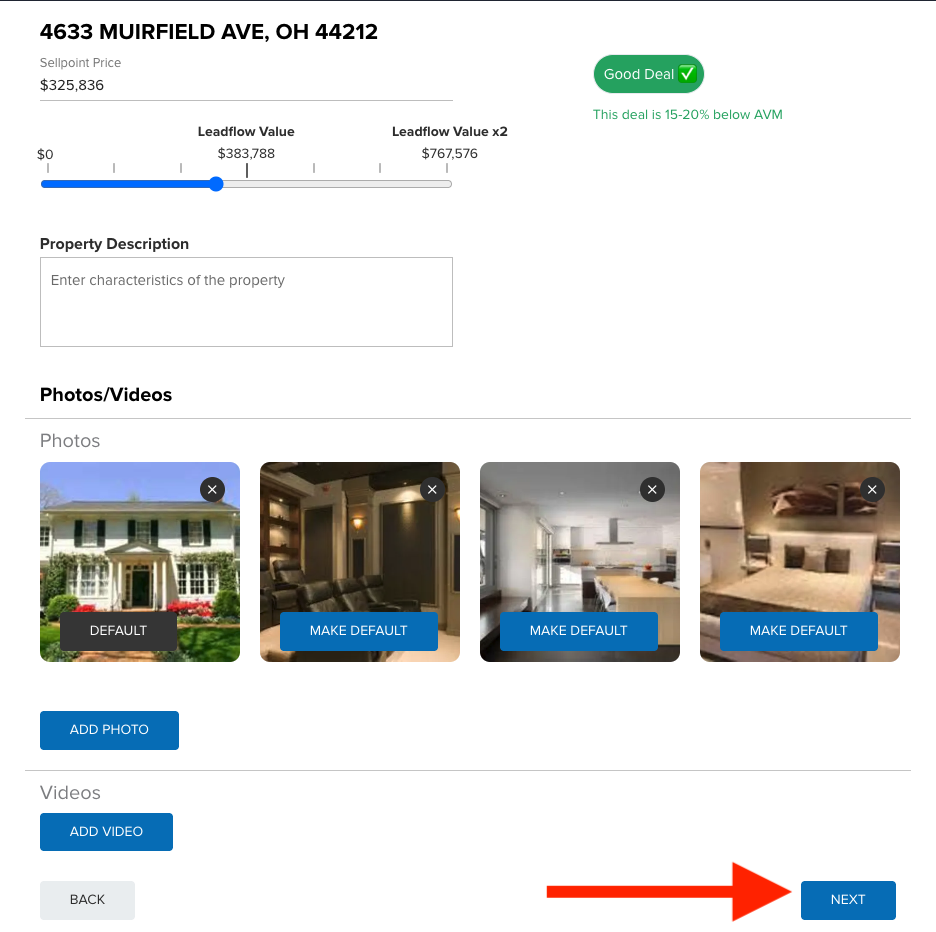Click the Videos section label

[x=70, y=793]
